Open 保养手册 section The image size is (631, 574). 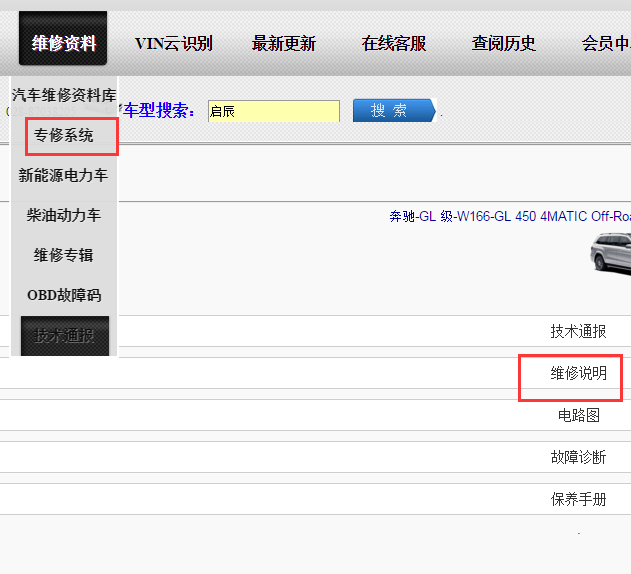click(x=578, y=499)
